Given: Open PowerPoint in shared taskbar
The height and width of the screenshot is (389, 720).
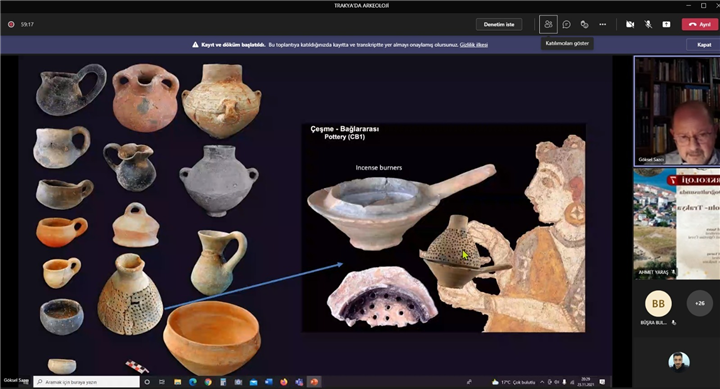Looking at the screenshot, I should [314, 382].
